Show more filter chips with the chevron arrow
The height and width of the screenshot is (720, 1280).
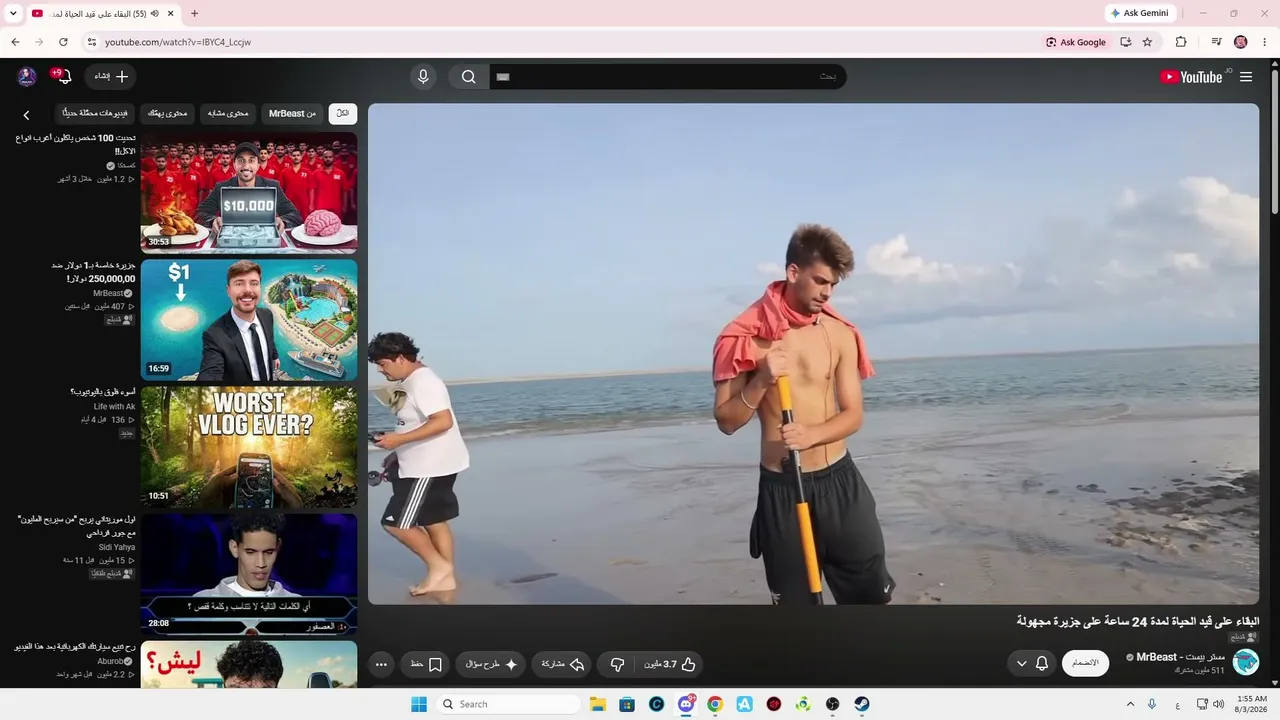tap(26, 115)
